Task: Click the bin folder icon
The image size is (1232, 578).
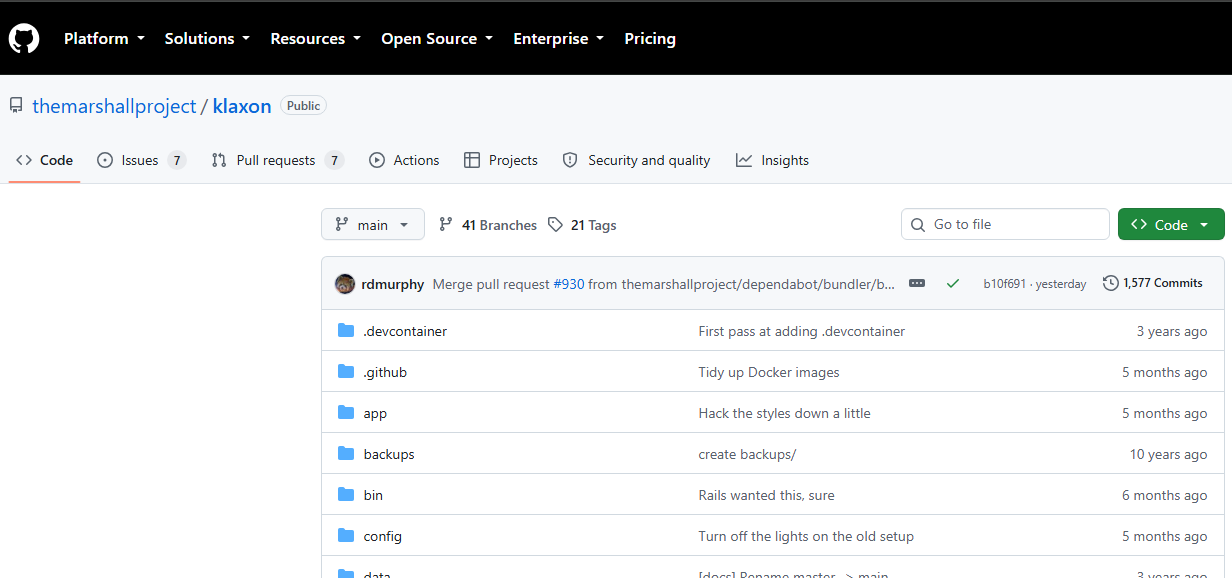Action: pyautogui.click(x=346, y=495)
